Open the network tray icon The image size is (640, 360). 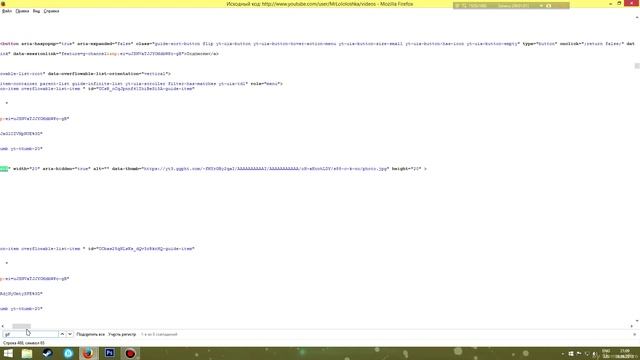[587, 354]
